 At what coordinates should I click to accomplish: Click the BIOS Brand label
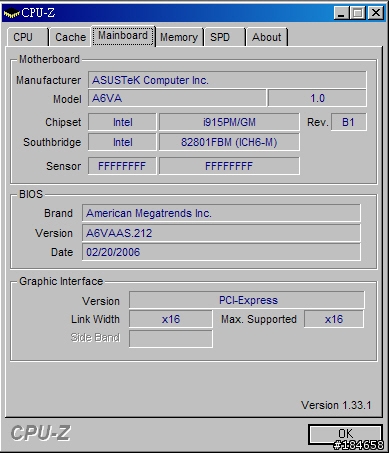coord(58,213)
